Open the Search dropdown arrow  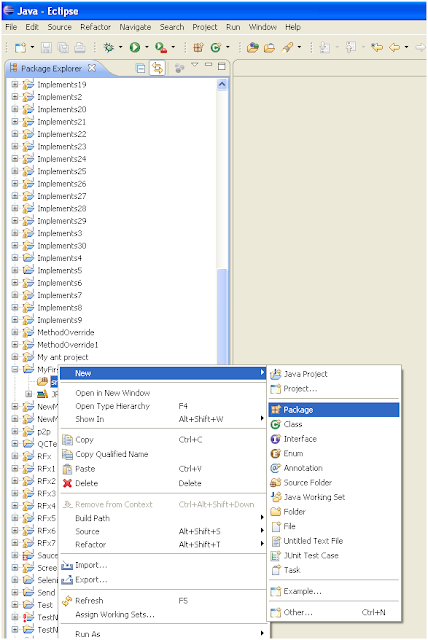[299, 48]
